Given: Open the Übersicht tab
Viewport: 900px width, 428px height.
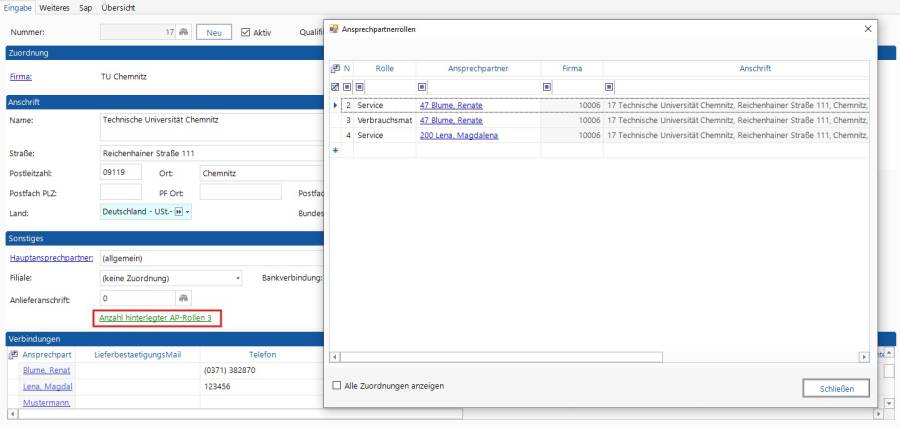Looking at the screenshot, I should point(119,8).
